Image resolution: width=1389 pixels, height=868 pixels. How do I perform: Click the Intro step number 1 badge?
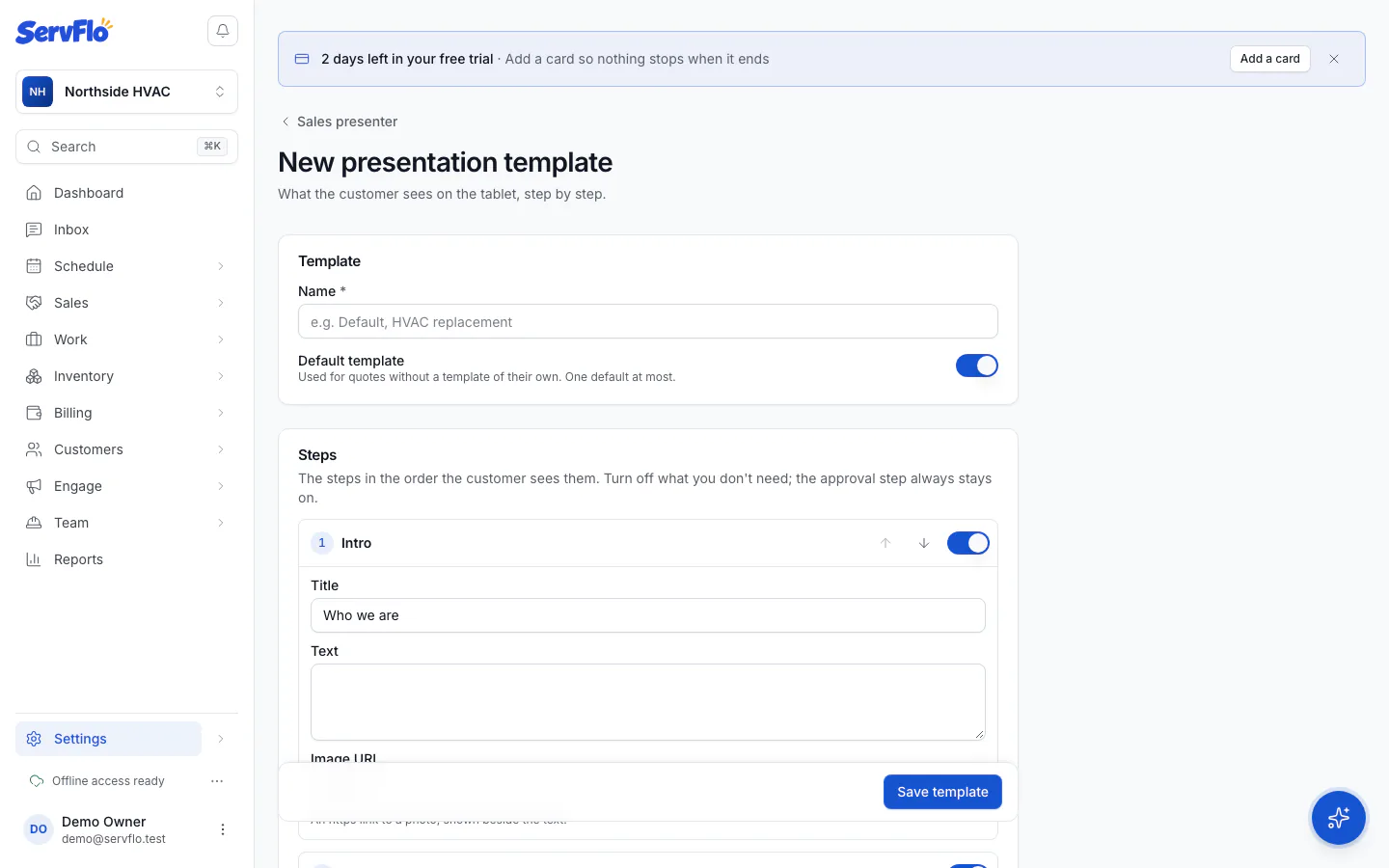[322, 543]
